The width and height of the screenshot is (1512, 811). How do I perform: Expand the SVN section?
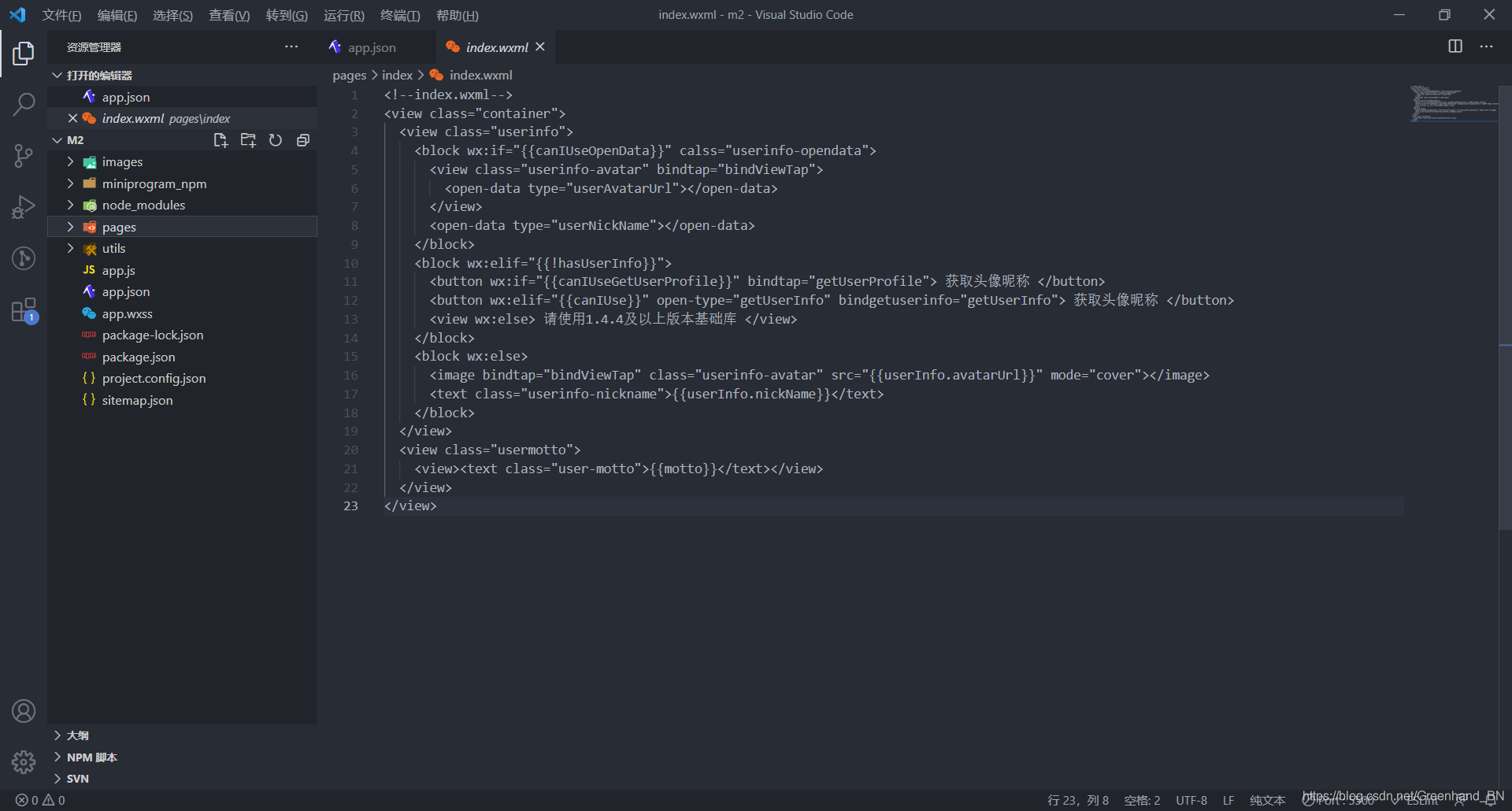coord(183,779)
